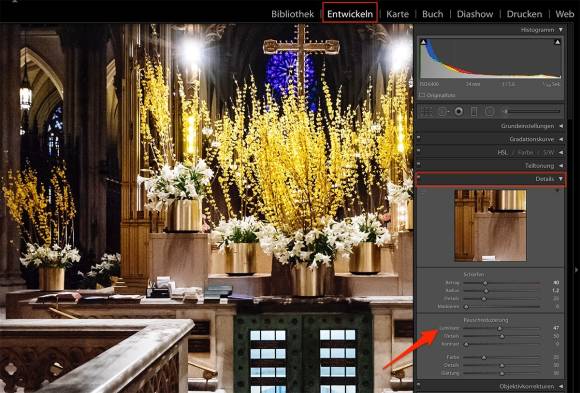
Task: Click the Details slider under Schärfen
Action: point(502,299)
